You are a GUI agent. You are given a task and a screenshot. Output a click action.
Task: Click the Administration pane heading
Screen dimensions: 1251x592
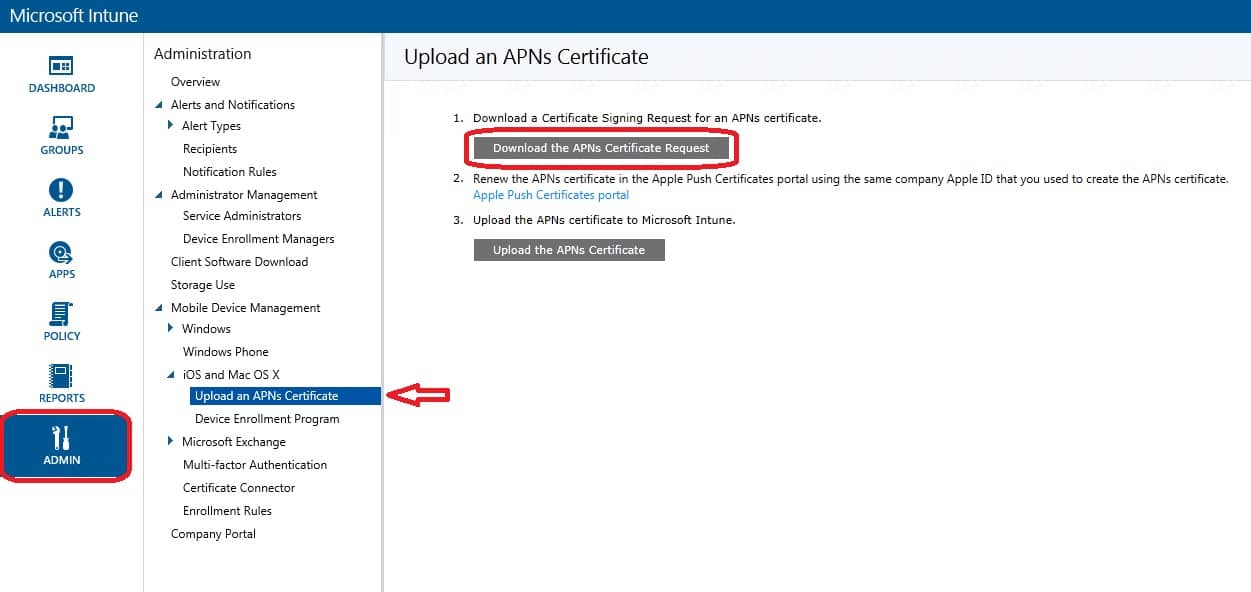tap(203, 54)
